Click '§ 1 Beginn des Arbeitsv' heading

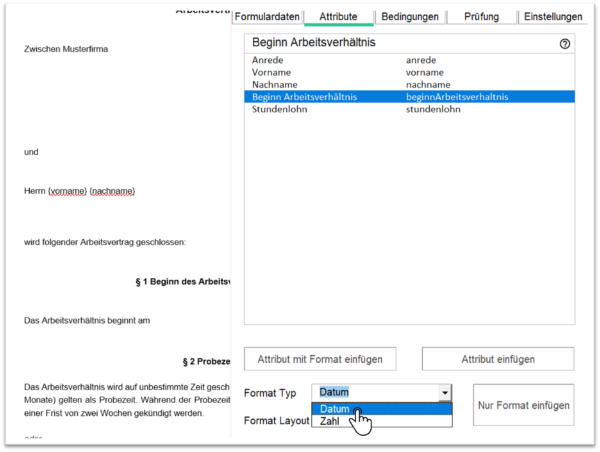coord(183,282)
